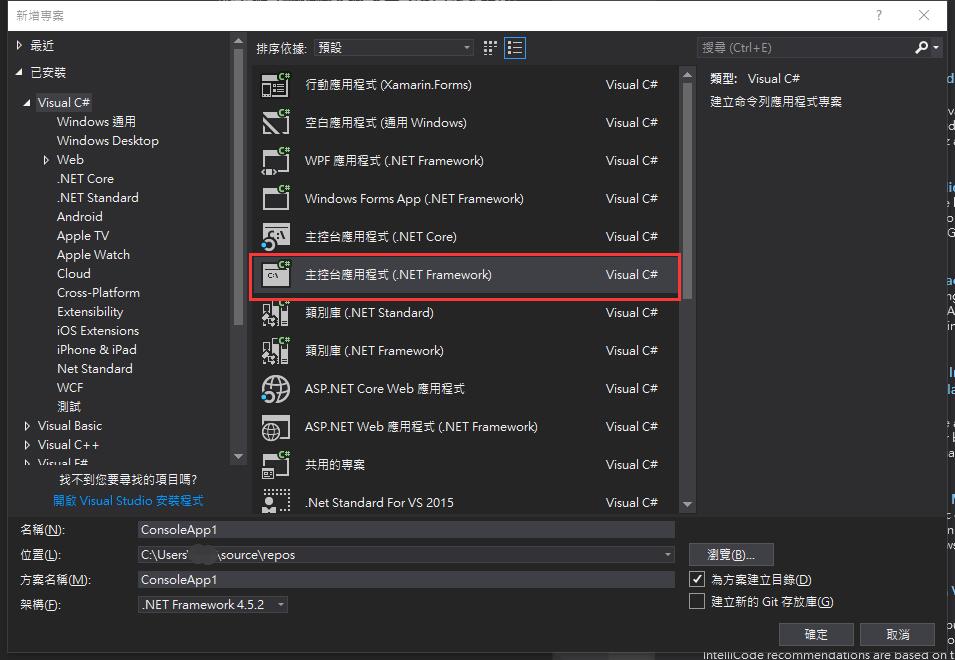This screenshot has height=660, width=955.
Task: Select the Android category
Action: click(80, 217)
